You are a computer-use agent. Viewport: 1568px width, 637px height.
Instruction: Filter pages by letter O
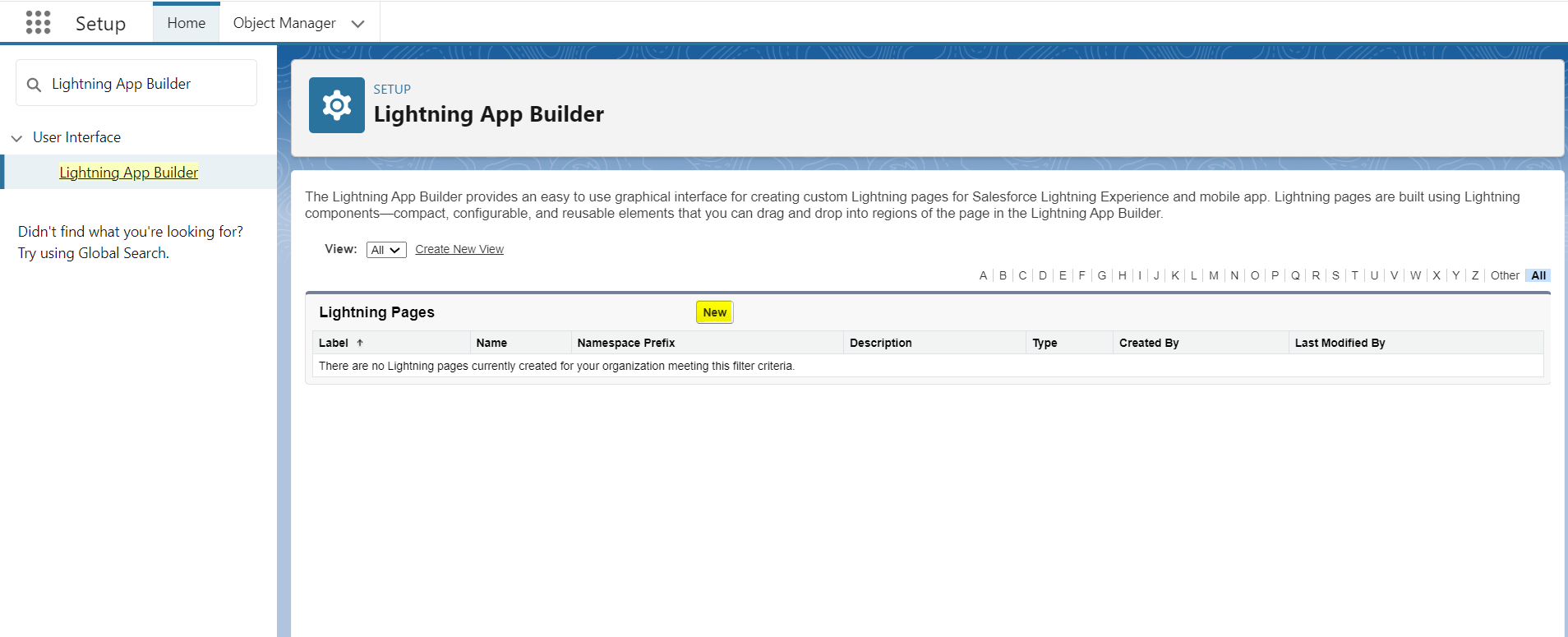pos(1255,275)
